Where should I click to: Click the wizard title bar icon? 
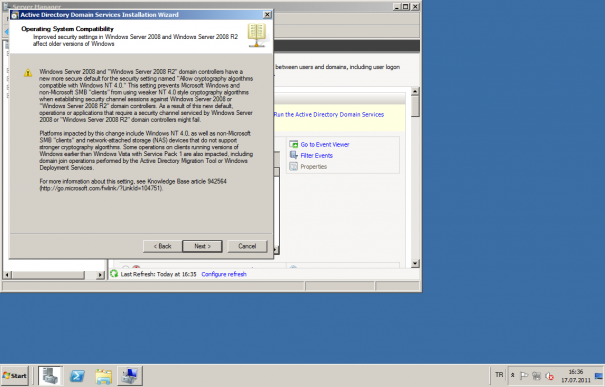click(x=15, y=15)
